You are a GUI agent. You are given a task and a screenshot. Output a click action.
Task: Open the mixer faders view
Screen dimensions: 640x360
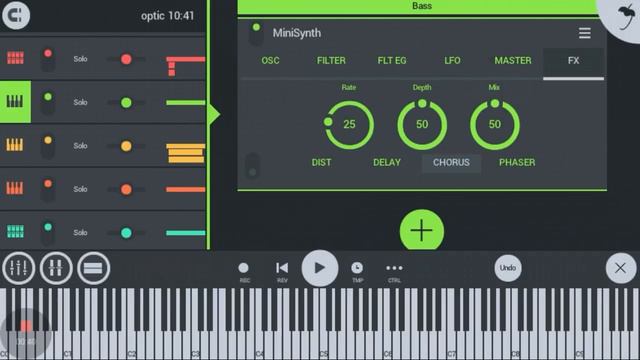click(18, 268)
